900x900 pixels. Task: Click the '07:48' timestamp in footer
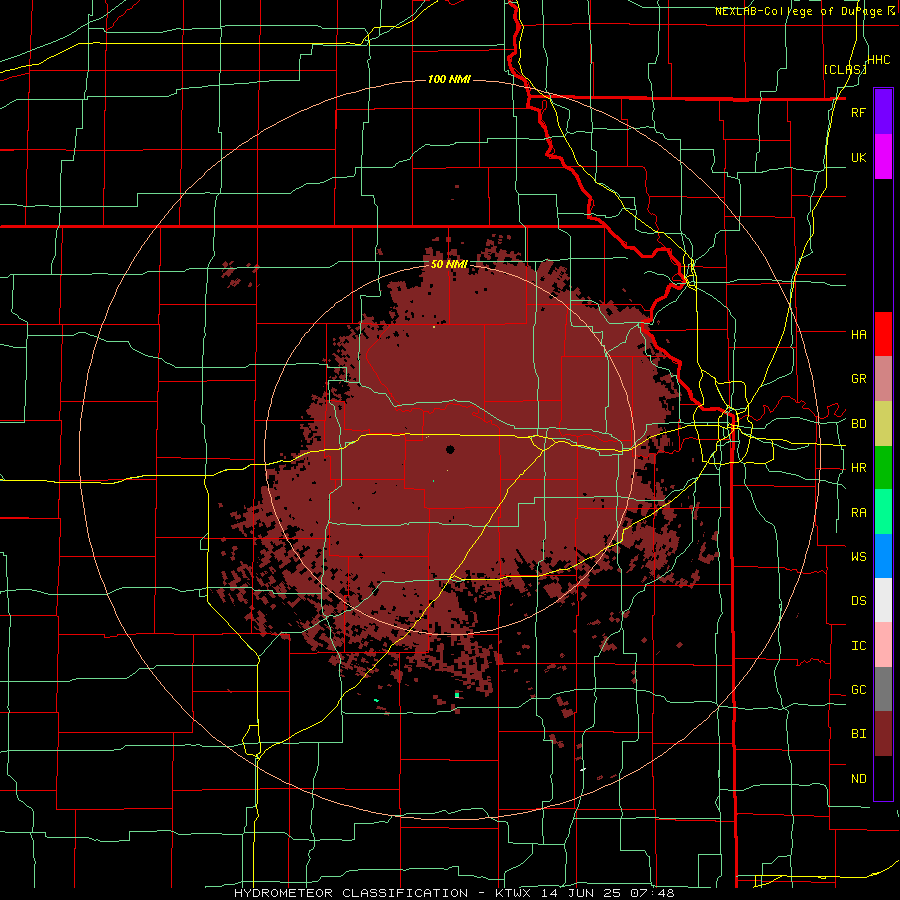[x=655, y=893]
